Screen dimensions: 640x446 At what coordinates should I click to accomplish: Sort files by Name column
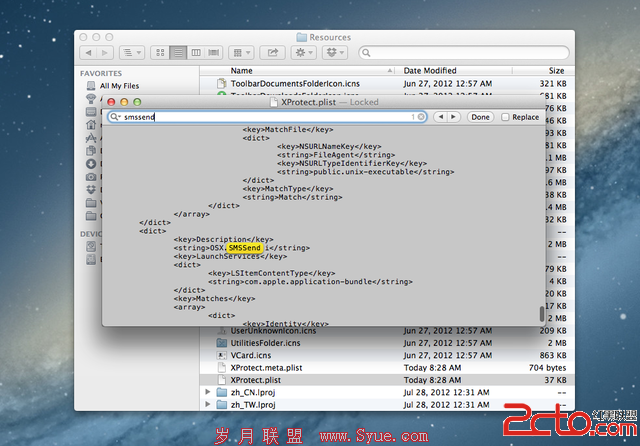242,71
